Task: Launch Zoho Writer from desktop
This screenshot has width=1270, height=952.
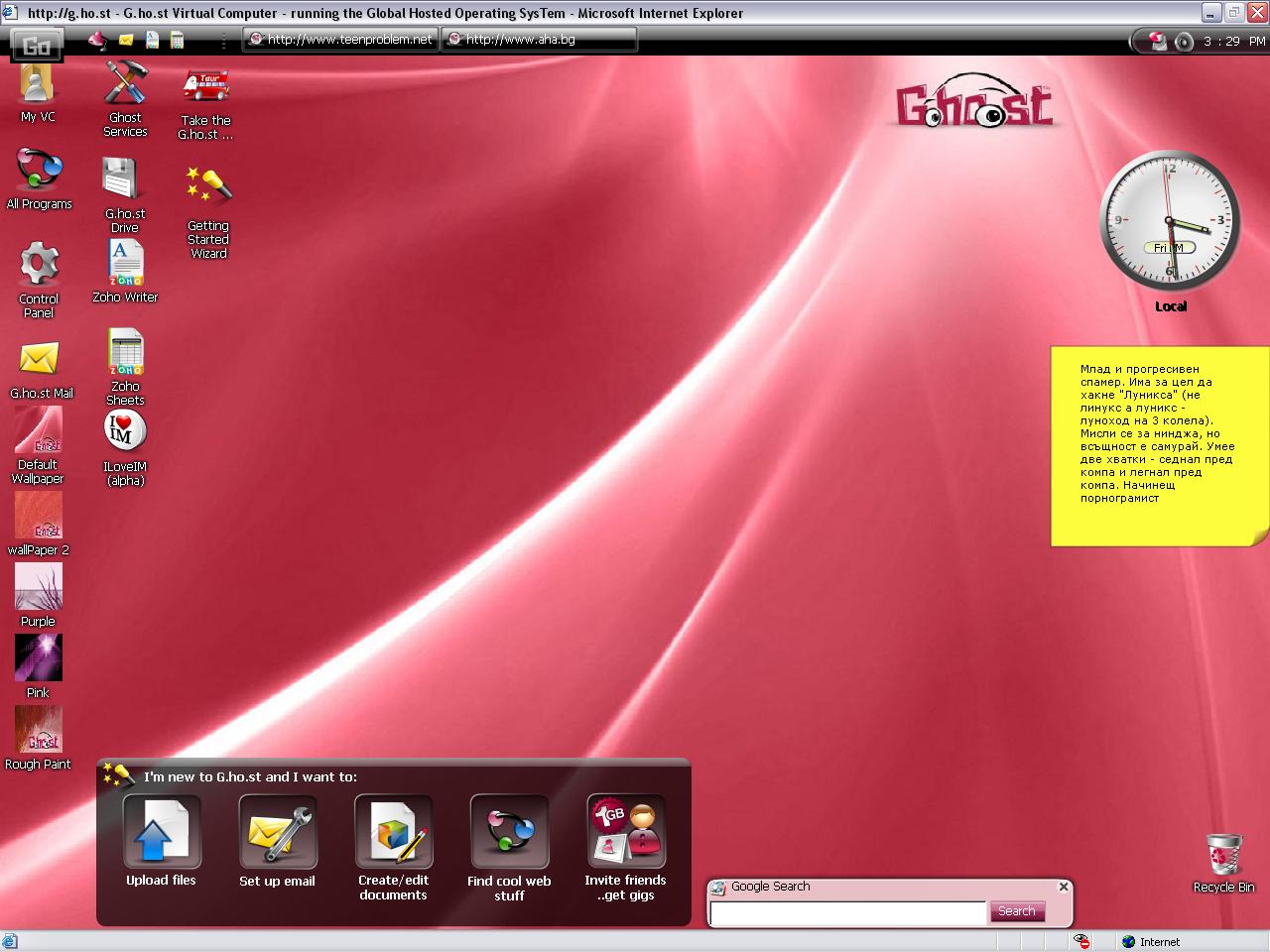Action: [x=125, y=272]
